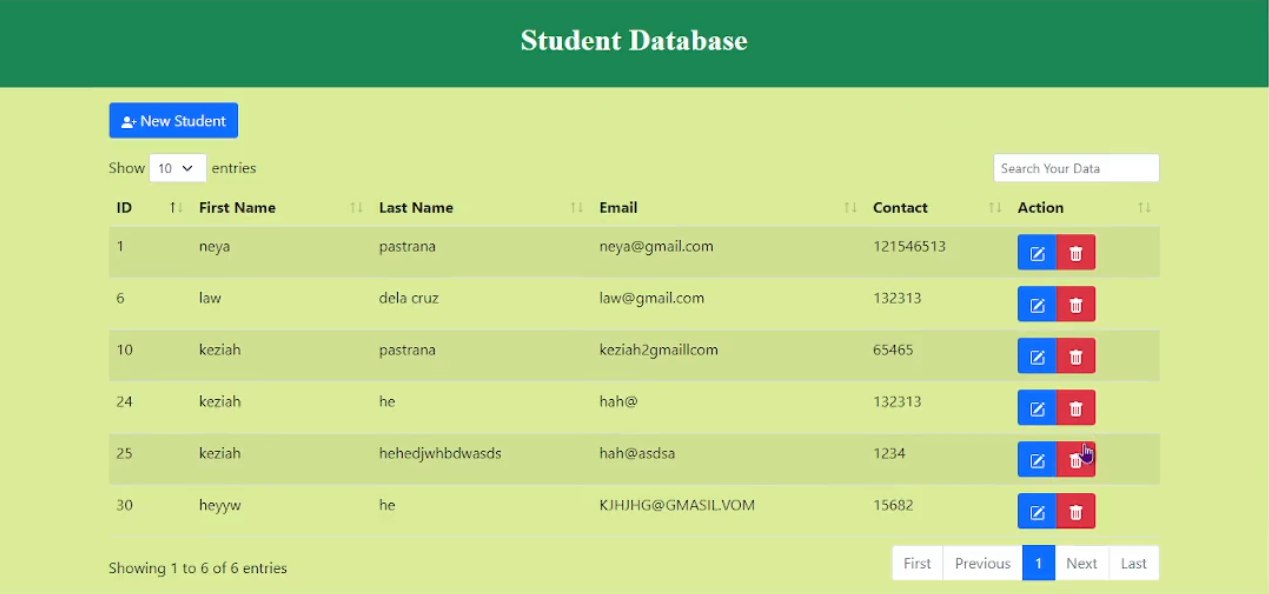
Task: Sort table by Last Name column
Action: pyautogui.click(x=416, y=208)
